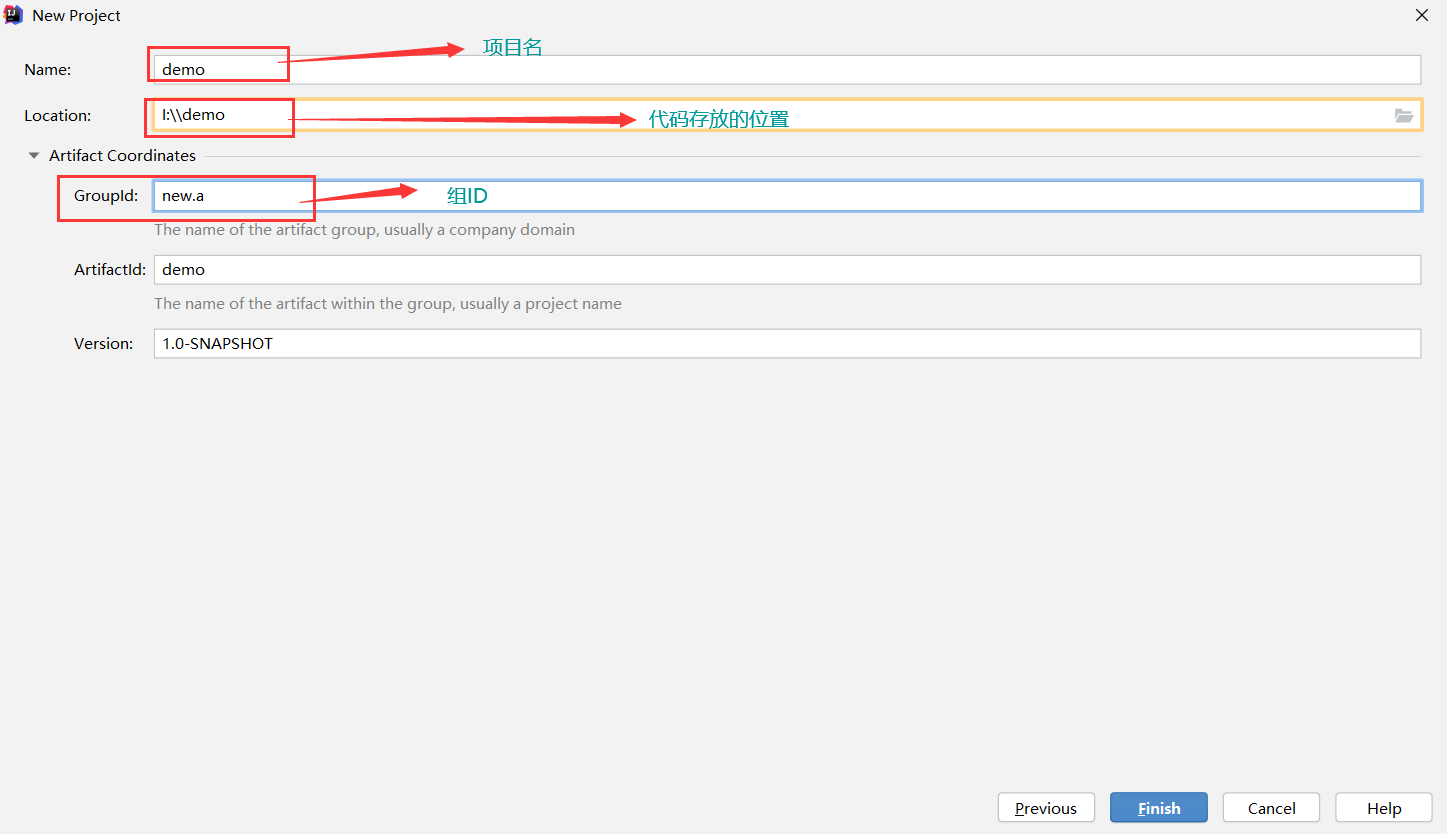Click the Finish button
The height and width of the screenshot is (834, 1447).
pyautogui.click(x=1159, y=808)
